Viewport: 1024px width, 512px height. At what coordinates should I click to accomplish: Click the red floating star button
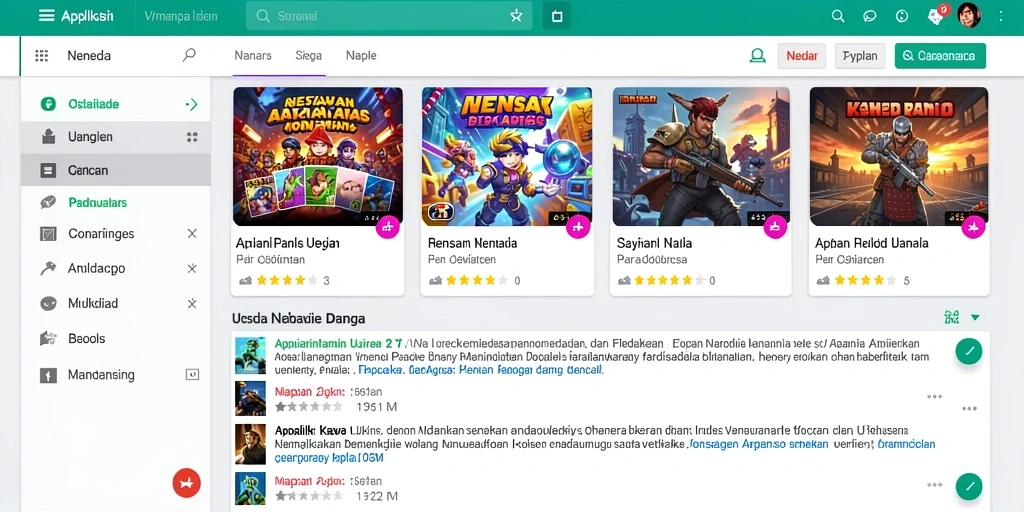187,483
